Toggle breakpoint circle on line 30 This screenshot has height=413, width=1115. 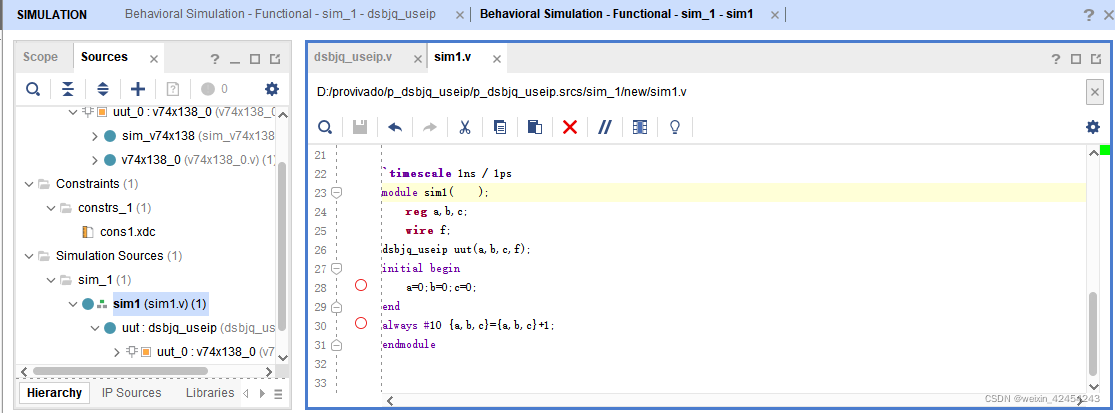(361, 323)
